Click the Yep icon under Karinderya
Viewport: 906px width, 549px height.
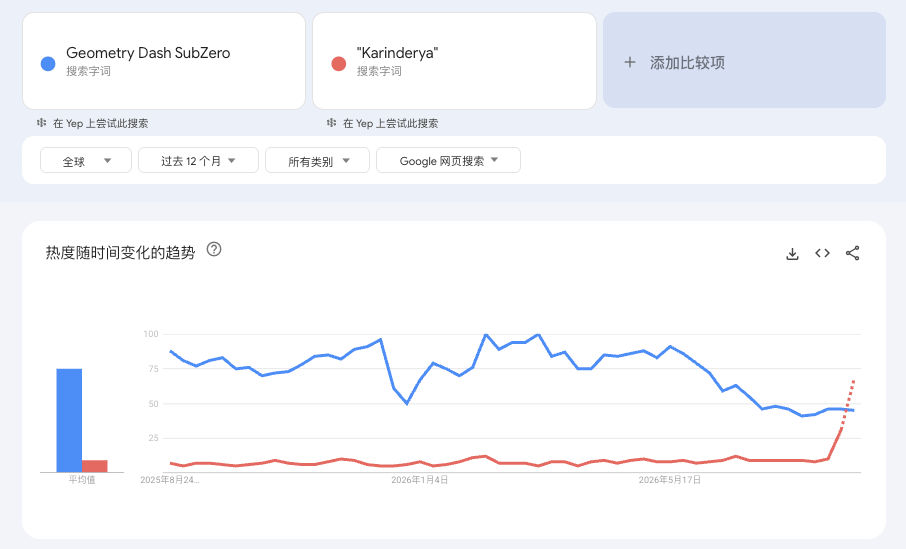coord(331,123)
